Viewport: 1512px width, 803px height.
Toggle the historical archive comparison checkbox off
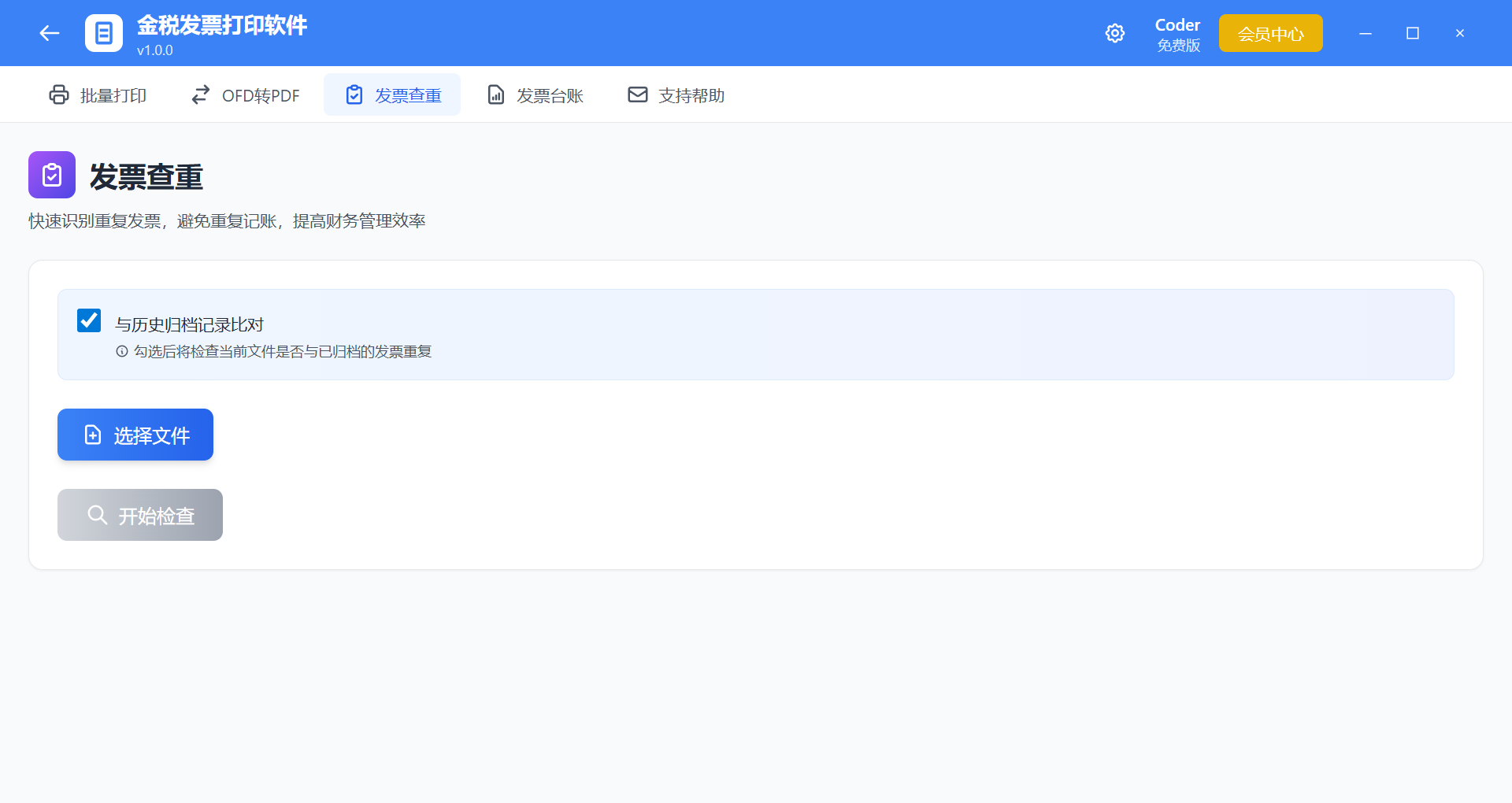click(88, 320)
